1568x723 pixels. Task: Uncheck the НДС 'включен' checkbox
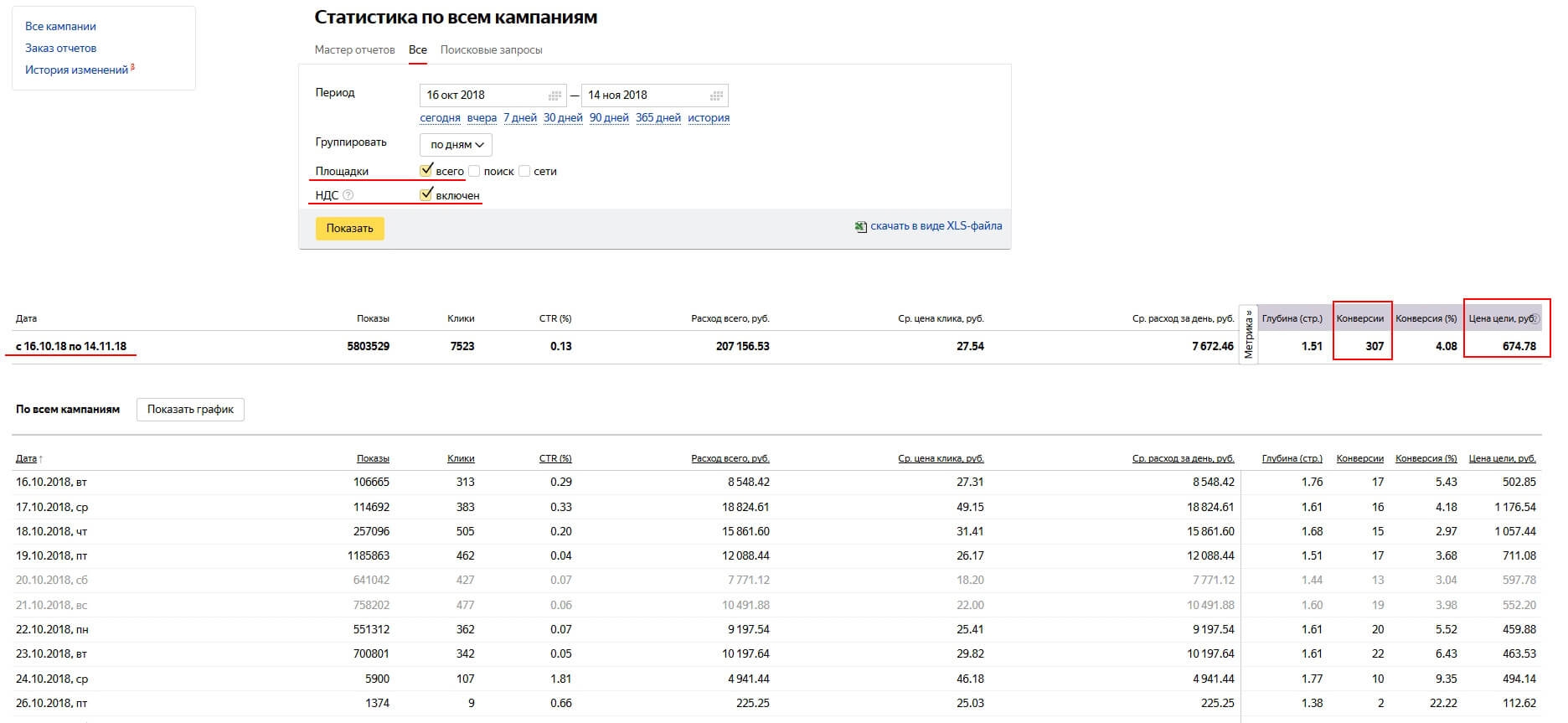(426, 195)
